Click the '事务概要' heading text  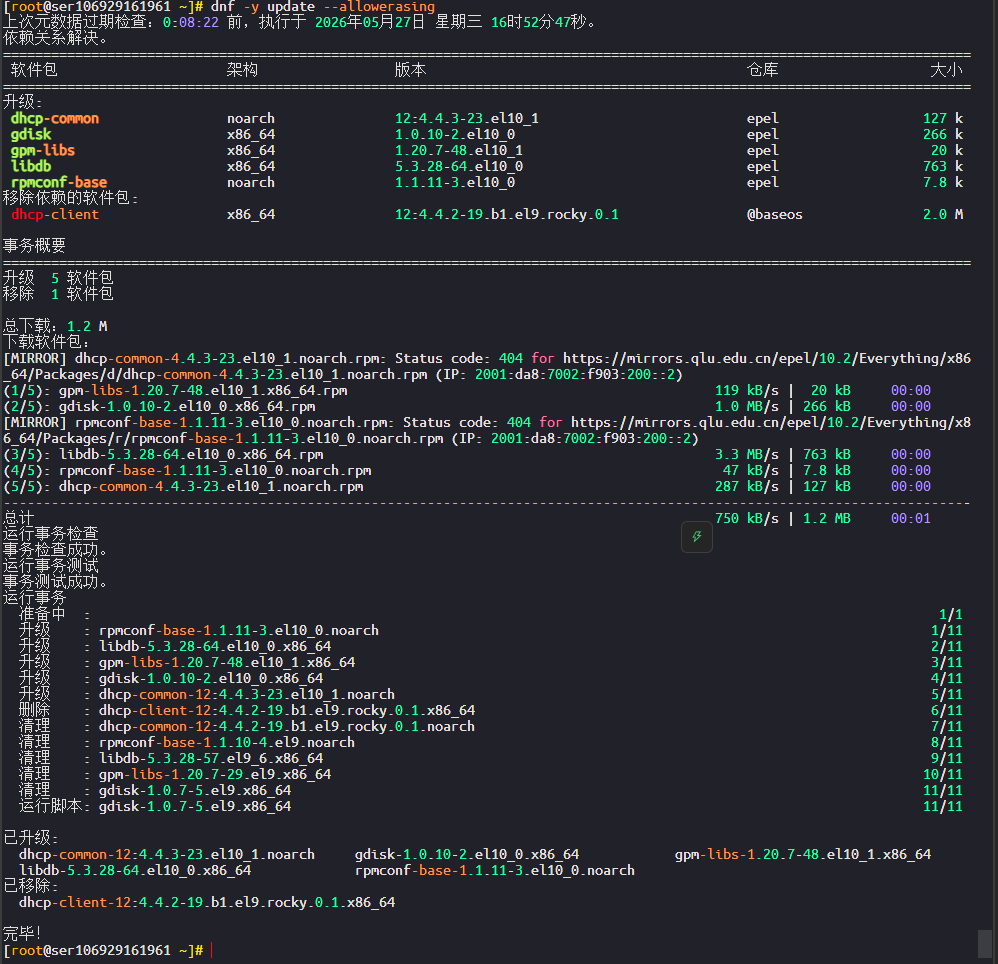(x=34, y=246)
